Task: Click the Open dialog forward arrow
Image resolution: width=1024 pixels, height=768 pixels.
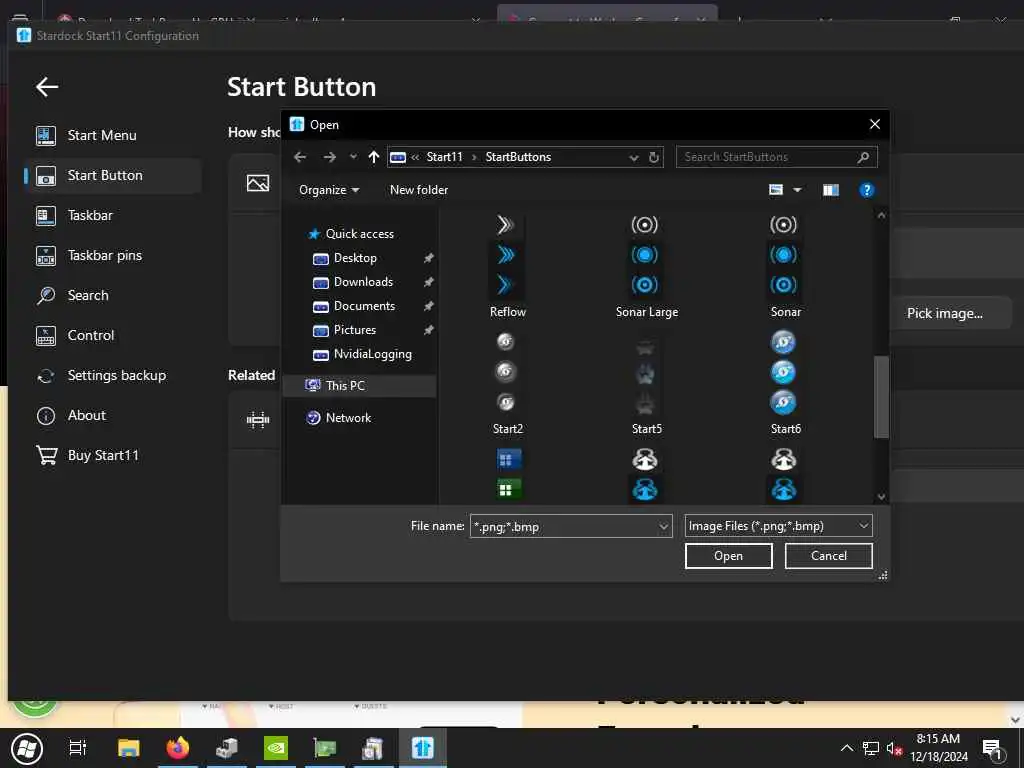Action: point(330,157)
